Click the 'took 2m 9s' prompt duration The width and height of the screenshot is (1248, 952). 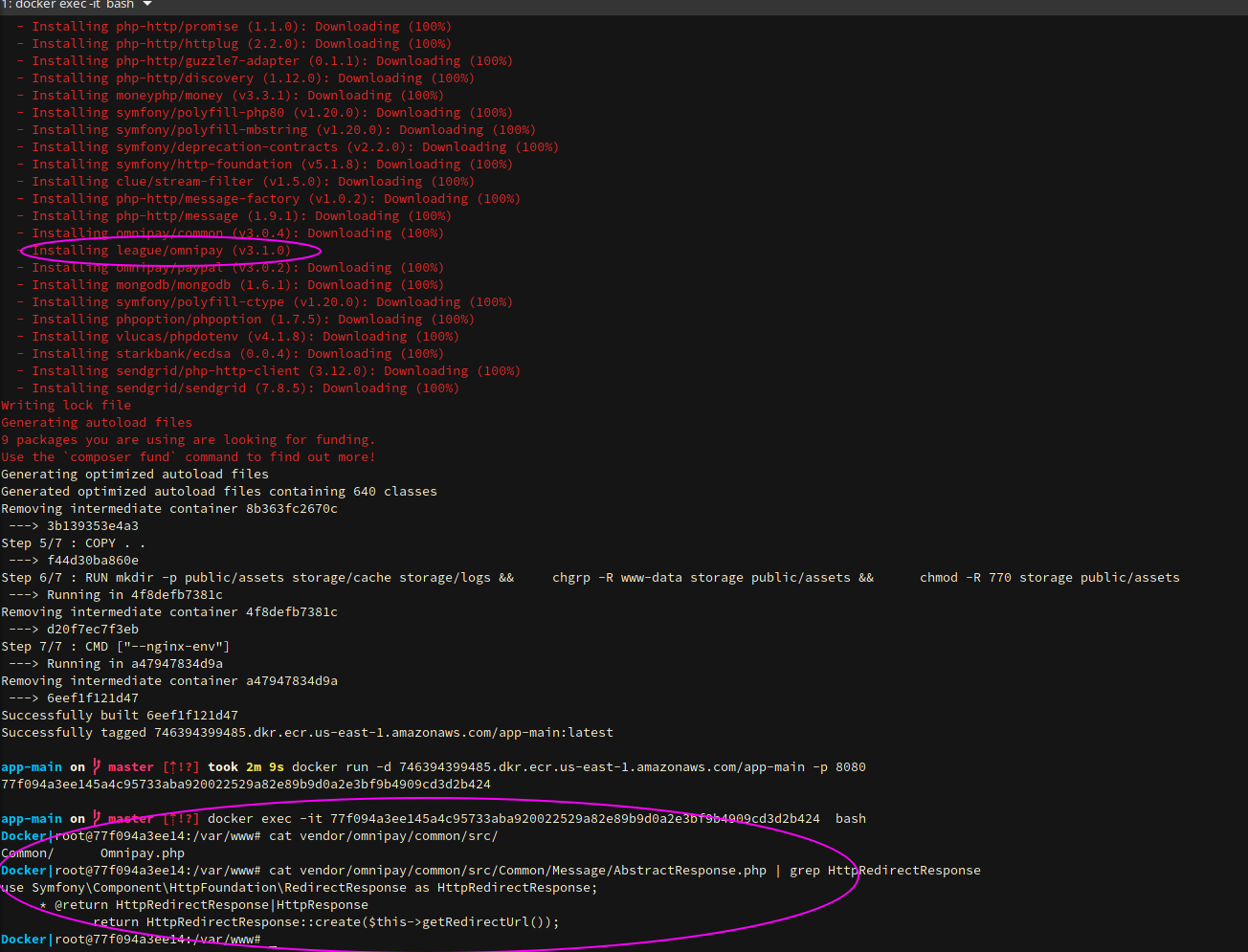(x=246, y=767)
